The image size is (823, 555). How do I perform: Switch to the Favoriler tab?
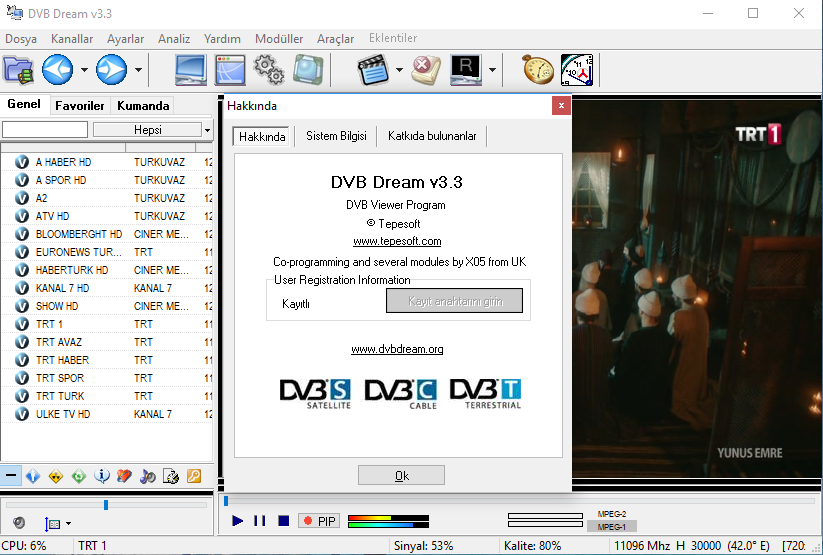pyautogui.click(x=80, y=106)
